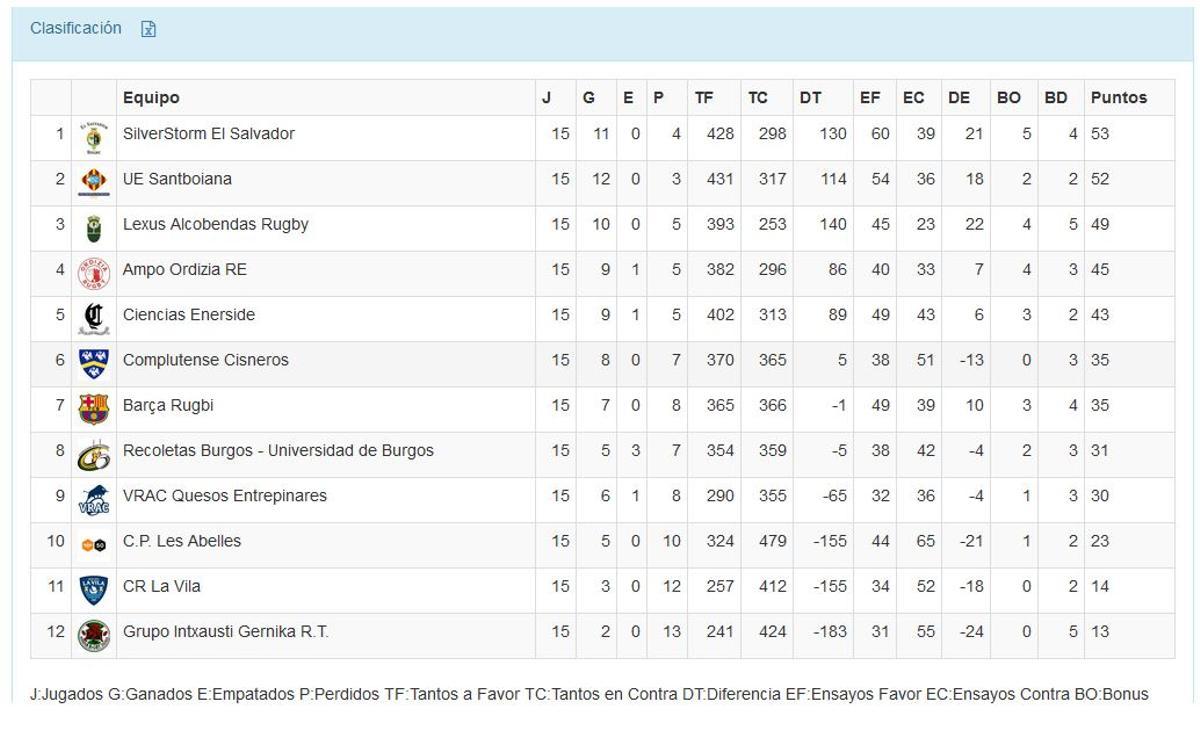Screen dimensions: 1200x738
Task: Click the TF column header
Action: pos(704,98)
